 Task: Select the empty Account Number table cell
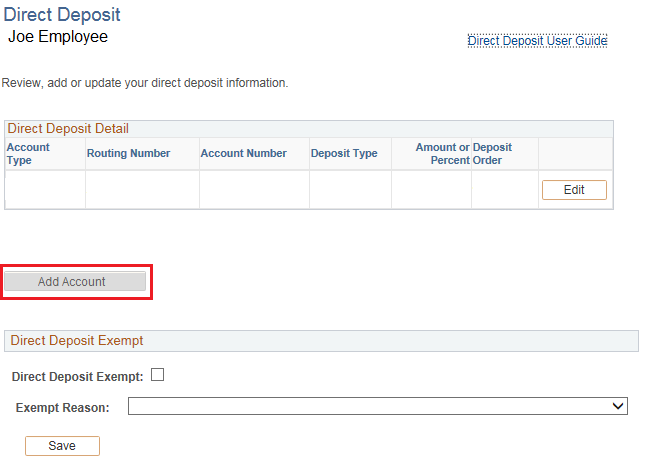tap(254, 190)
